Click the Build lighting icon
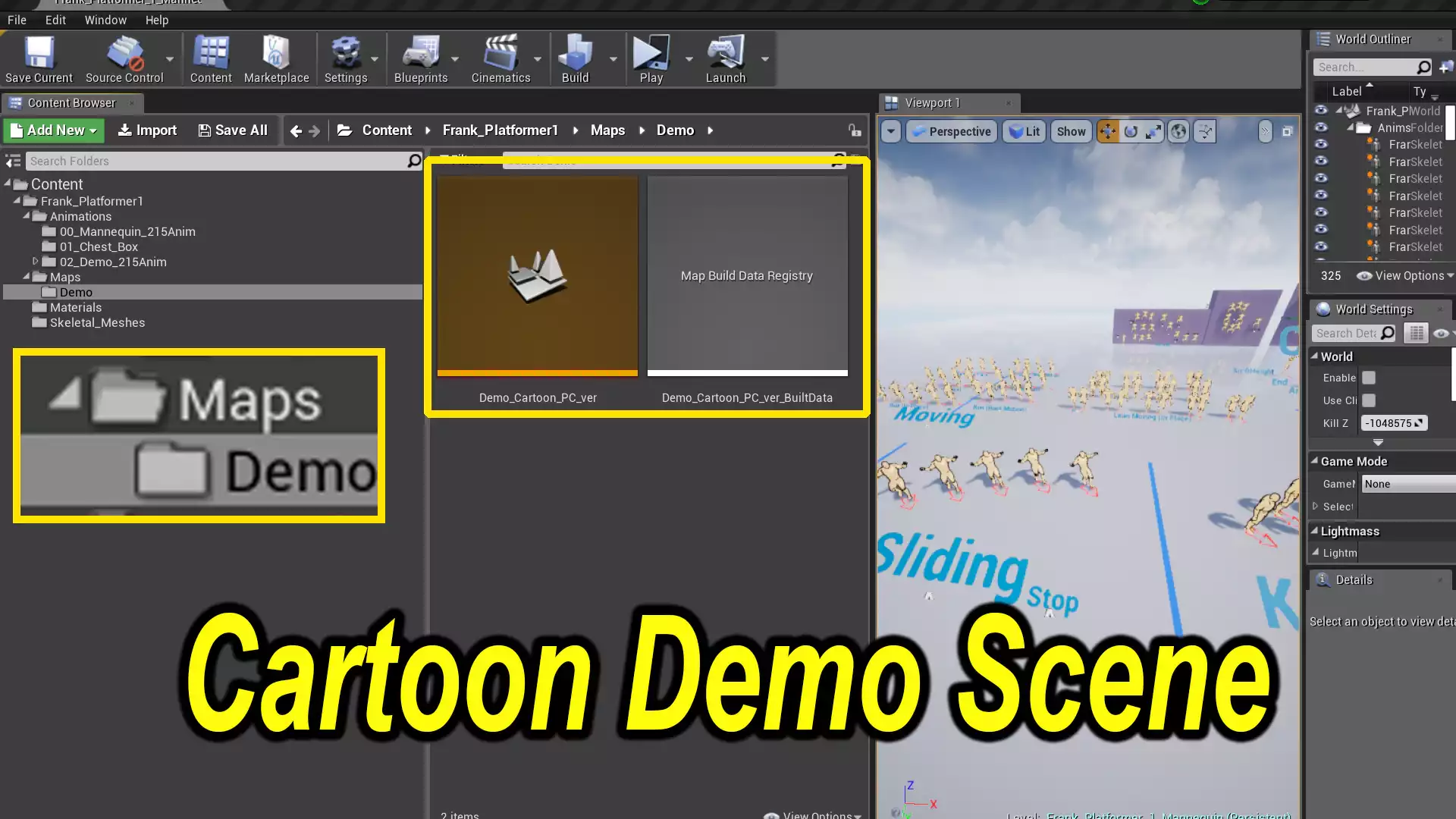 (x=575, y=53)
